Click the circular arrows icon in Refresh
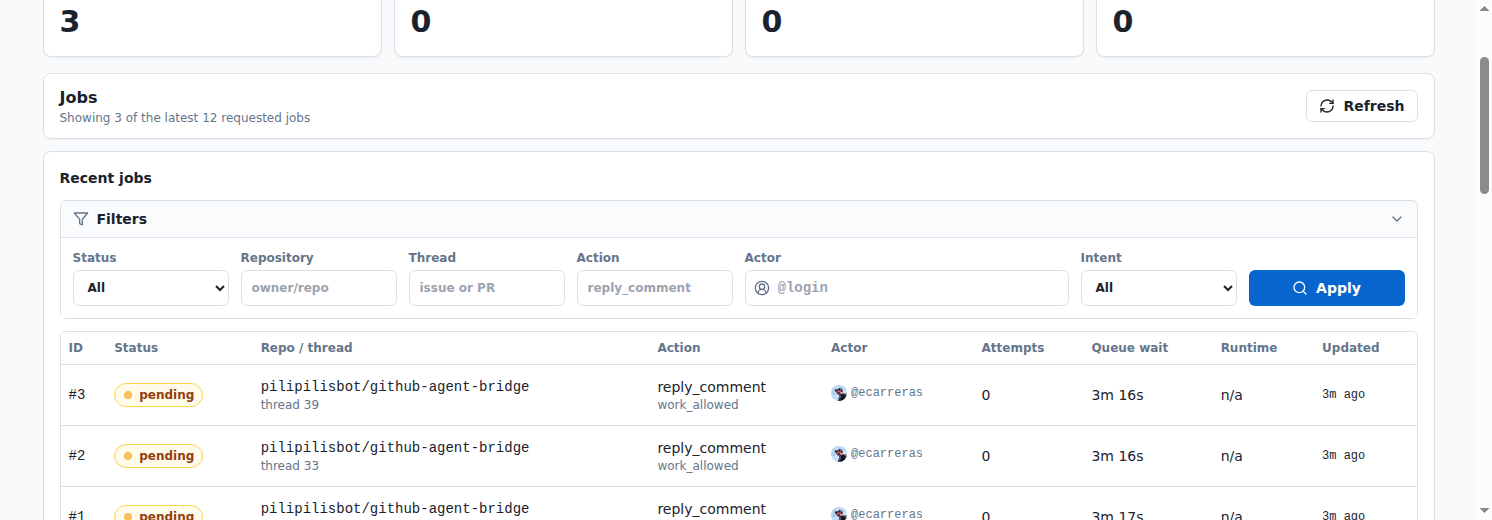This screenshot has height=520, width=1492. tap(1327, 106)
